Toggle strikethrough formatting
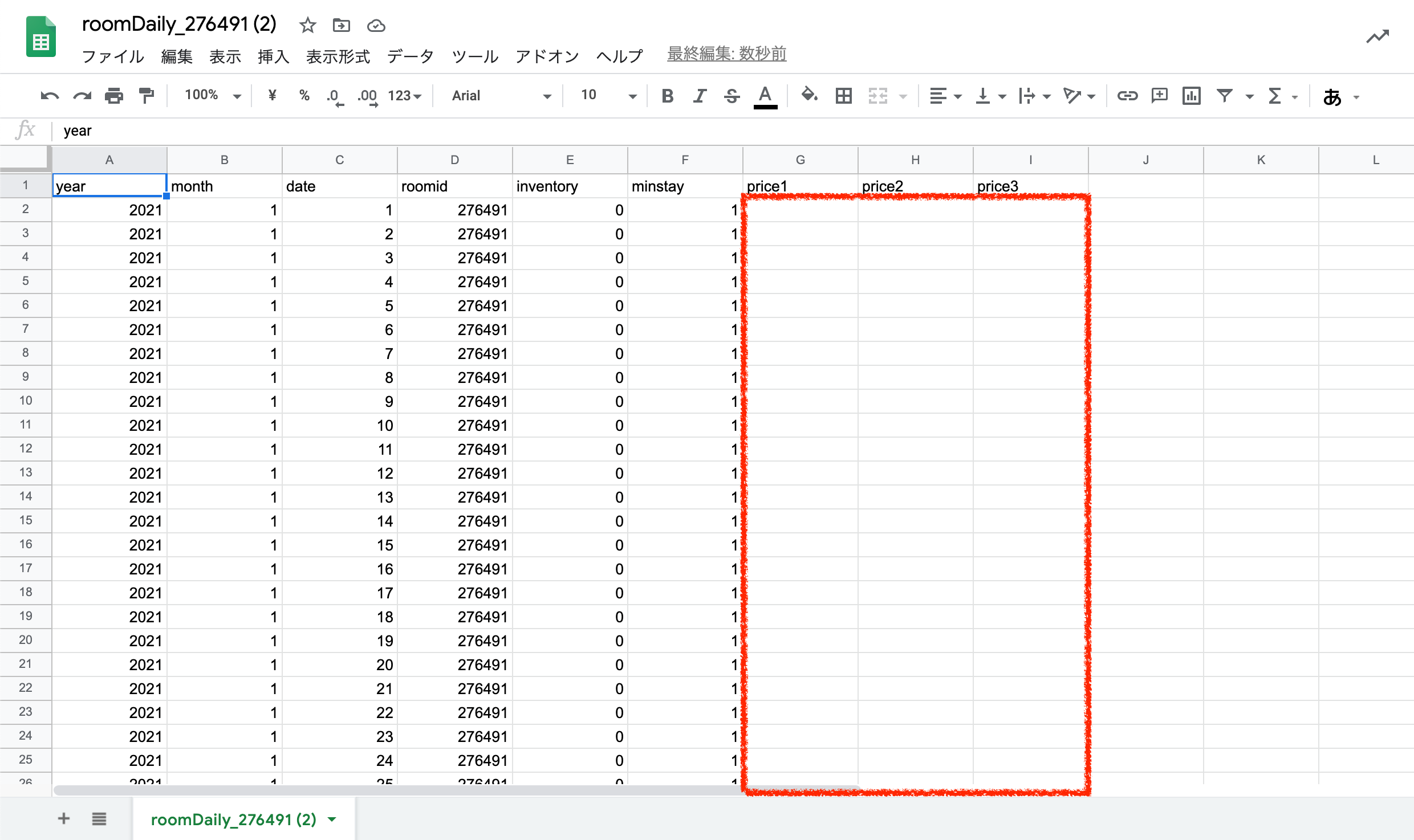The image size is (1414, 840). pos(732,96)
